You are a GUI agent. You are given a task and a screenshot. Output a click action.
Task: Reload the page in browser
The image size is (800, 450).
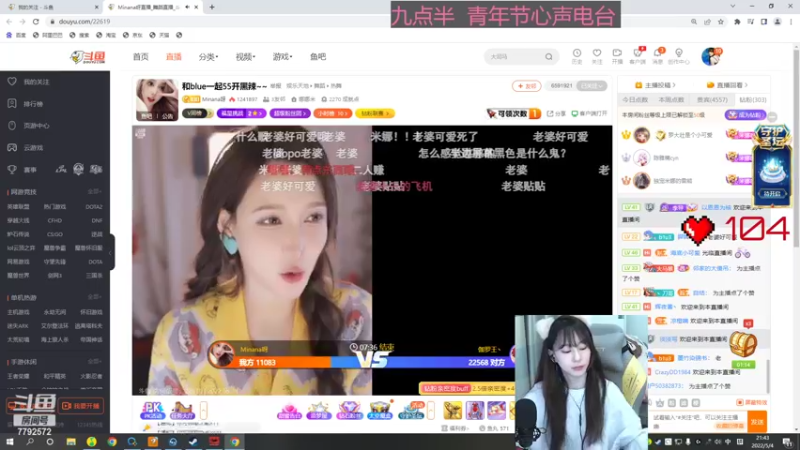36,21
